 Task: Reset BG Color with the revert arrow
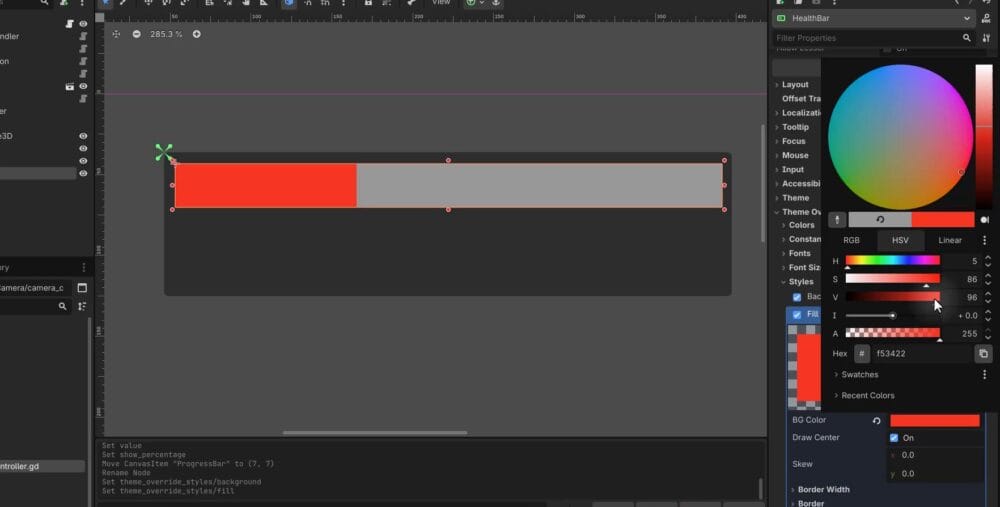[876, 420]
